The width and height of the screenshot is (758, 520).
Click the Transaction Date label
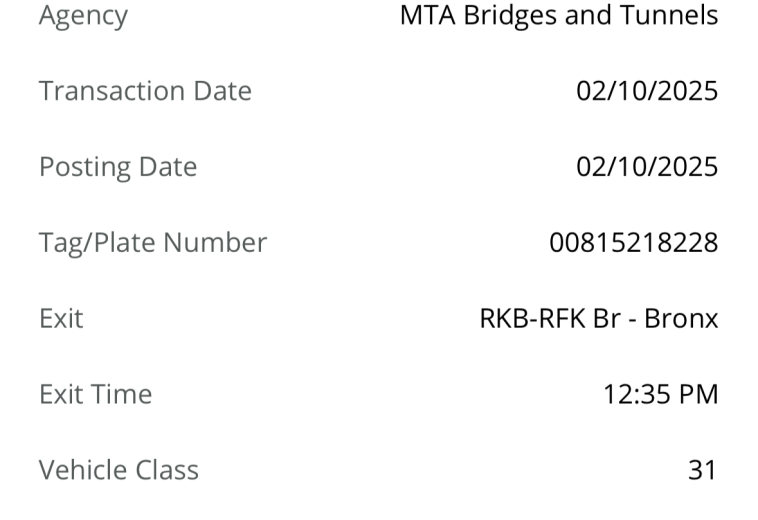(145, 91)
